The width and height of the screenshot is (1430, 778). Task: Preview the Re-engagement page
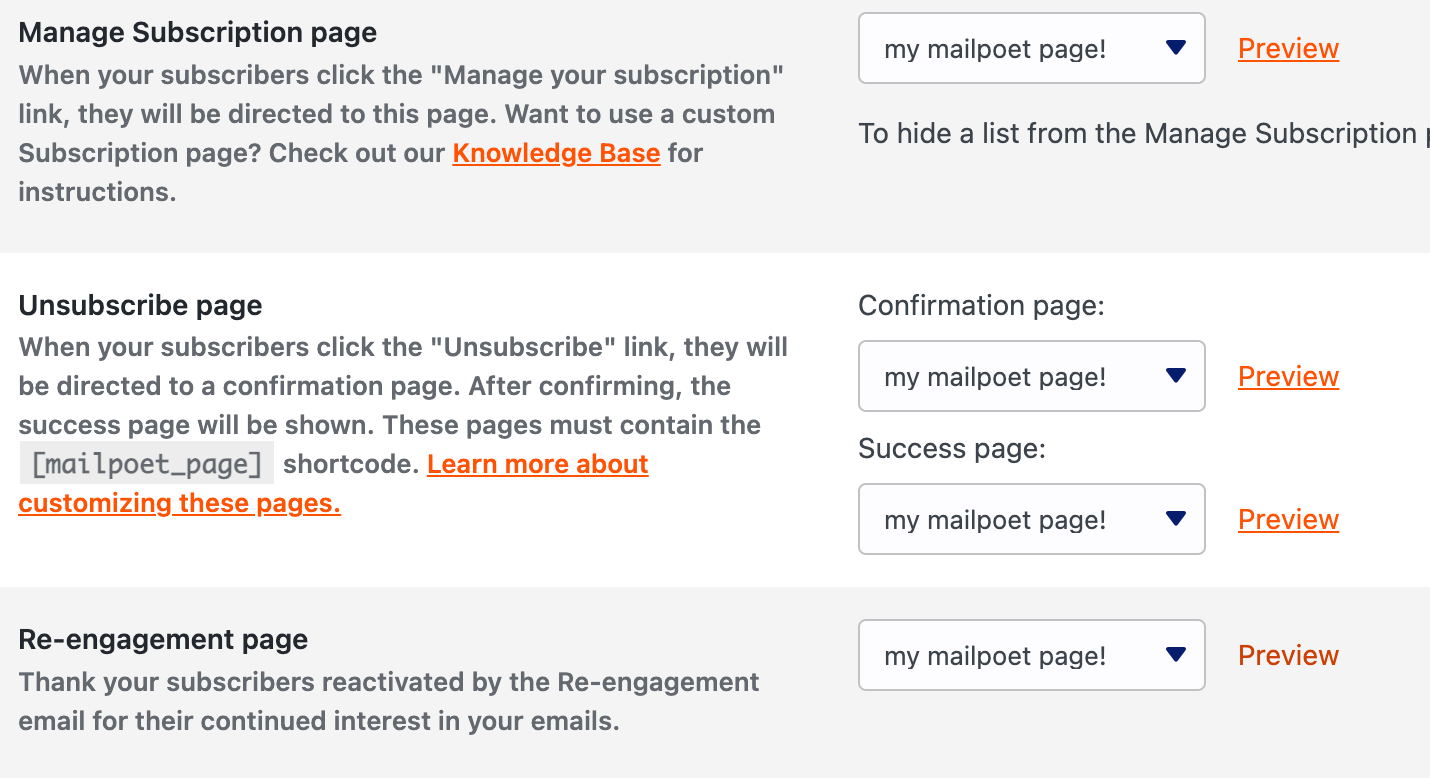coord(1288,655)
